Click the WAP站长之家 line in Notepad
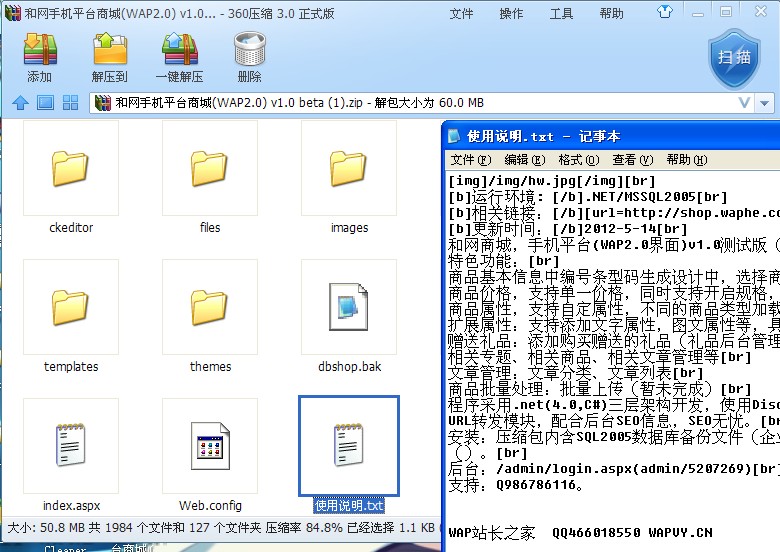The height and width of the screenshot is (552, 780). (x=580, y=533)
